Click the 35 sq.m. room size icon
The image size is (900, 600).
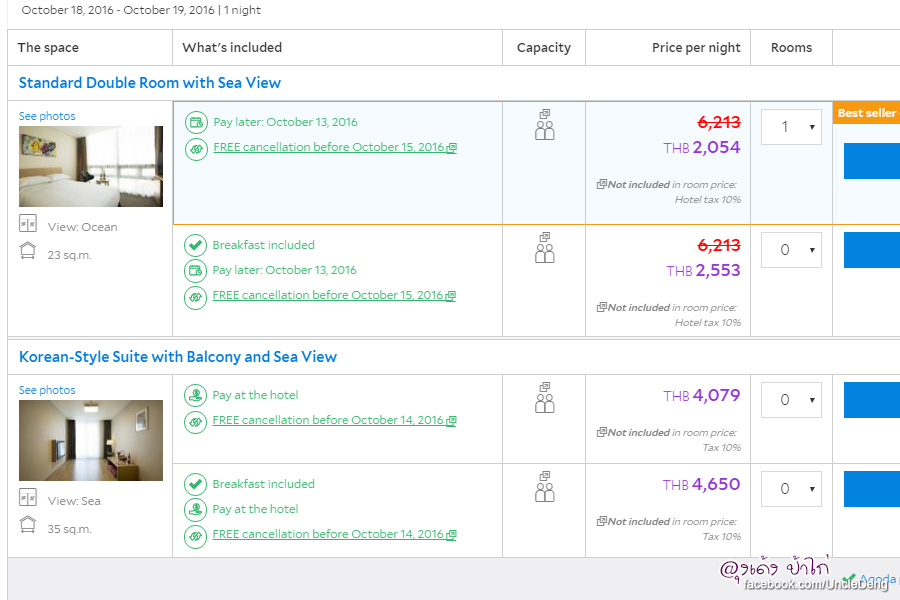click(x=28, y=526)
